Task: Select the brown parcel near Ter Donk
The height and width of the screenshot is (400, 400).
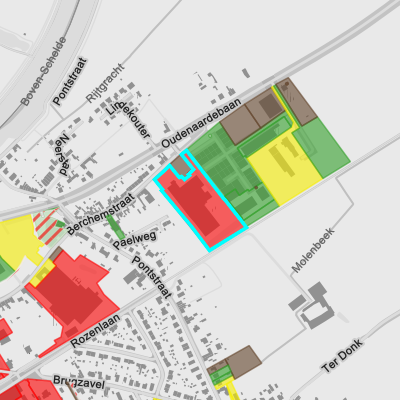Action: [x=244, y=362]
